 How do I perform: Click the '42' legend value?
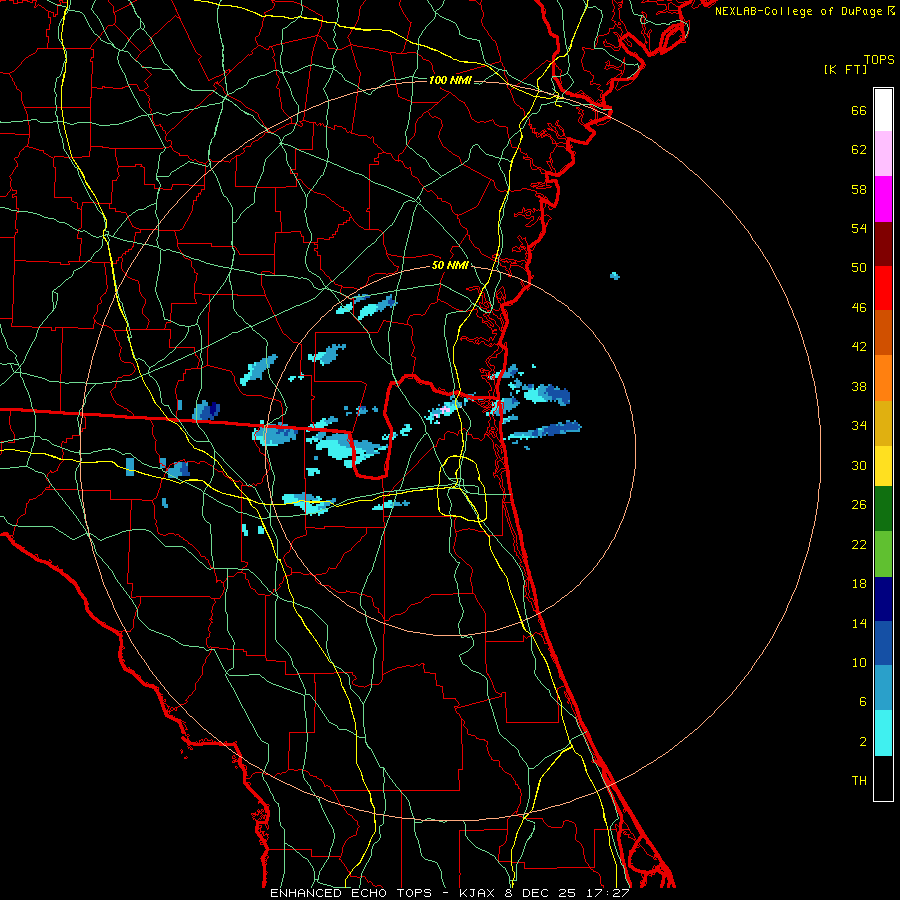(x=859, y=347)
